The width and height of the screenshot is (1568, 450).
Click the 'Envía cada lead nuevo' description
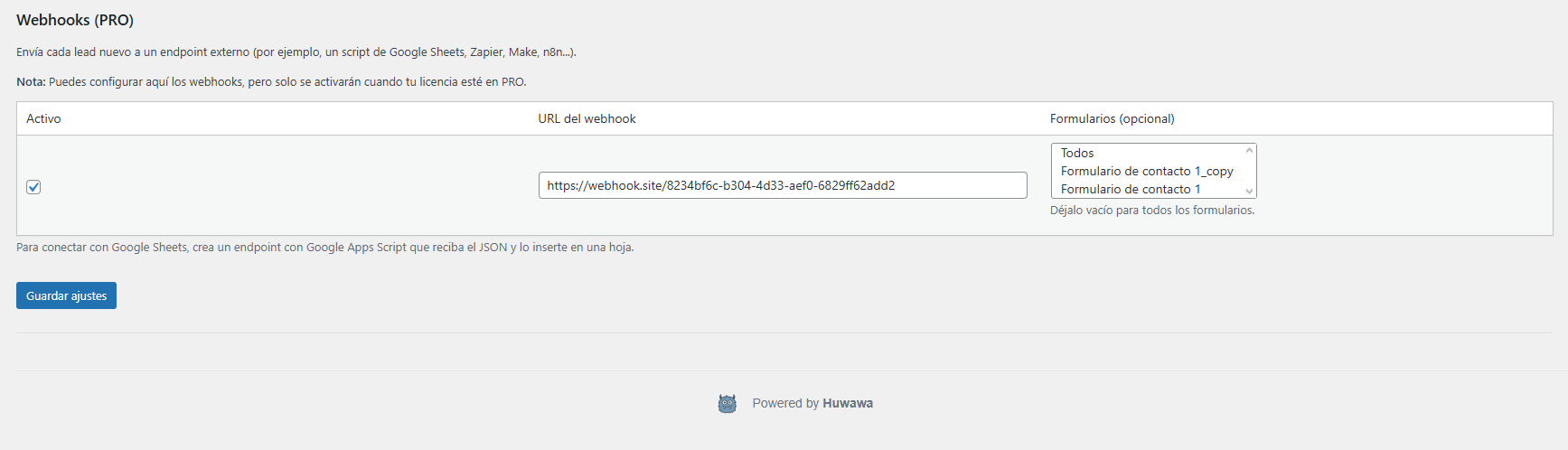pos(296,52)
